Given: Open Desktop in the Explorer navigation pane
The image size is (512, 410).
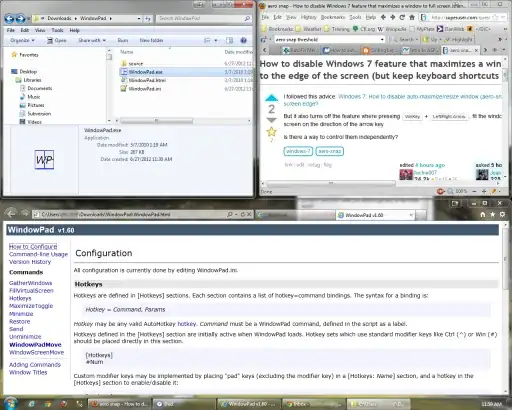Looking at the screenshot, I should coord(28,71).
